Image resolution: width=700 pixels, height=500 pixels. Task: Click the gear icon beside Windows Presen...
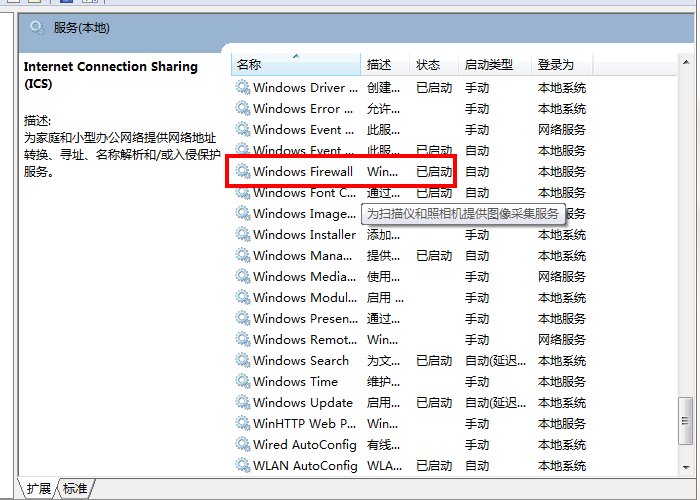tap(242, 318)
